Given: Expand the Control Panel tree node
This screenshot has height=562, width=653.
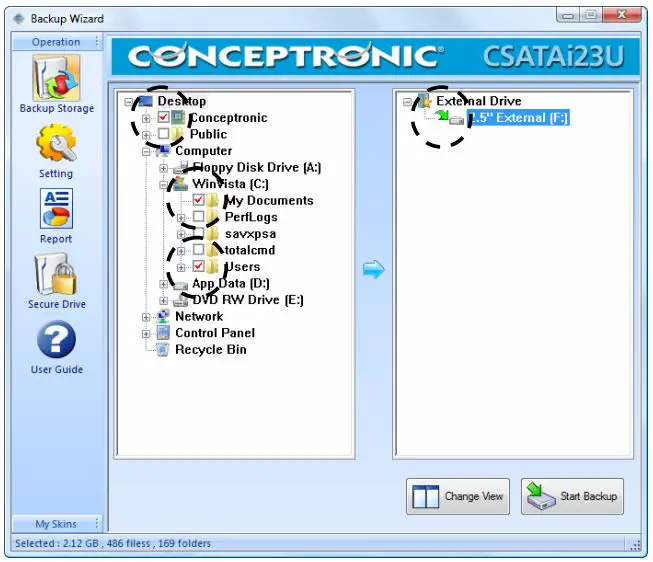Looking at the screenshot, I should [146, 334].
